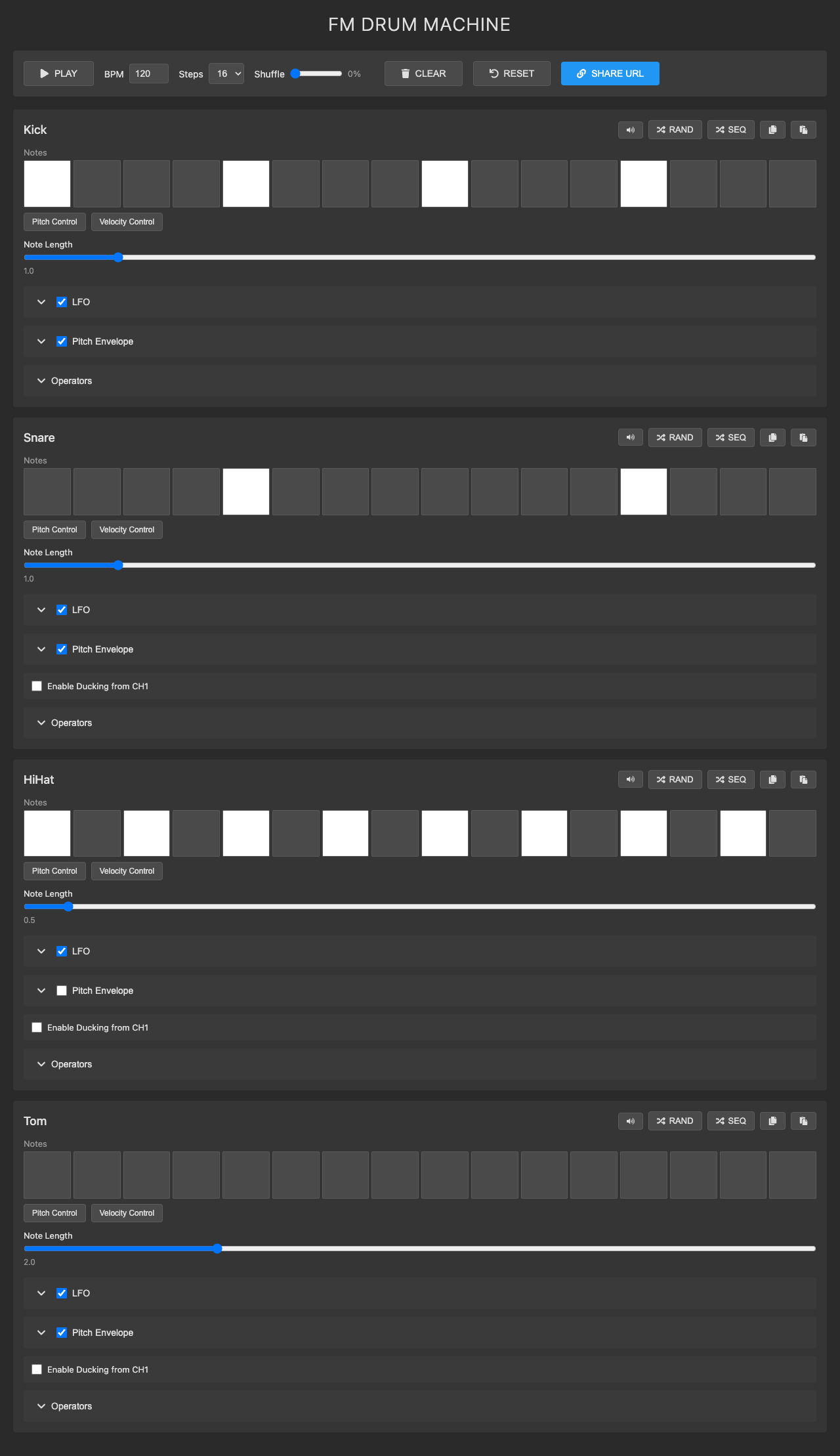The height and width of the screenshot is (1456, 840).
Task: Copy the HiHat track settings
Action: (772, 780)
